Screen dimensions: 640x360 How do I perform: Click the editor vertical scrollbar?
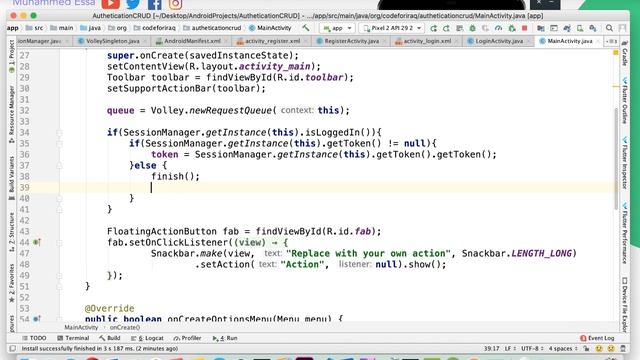616,159
